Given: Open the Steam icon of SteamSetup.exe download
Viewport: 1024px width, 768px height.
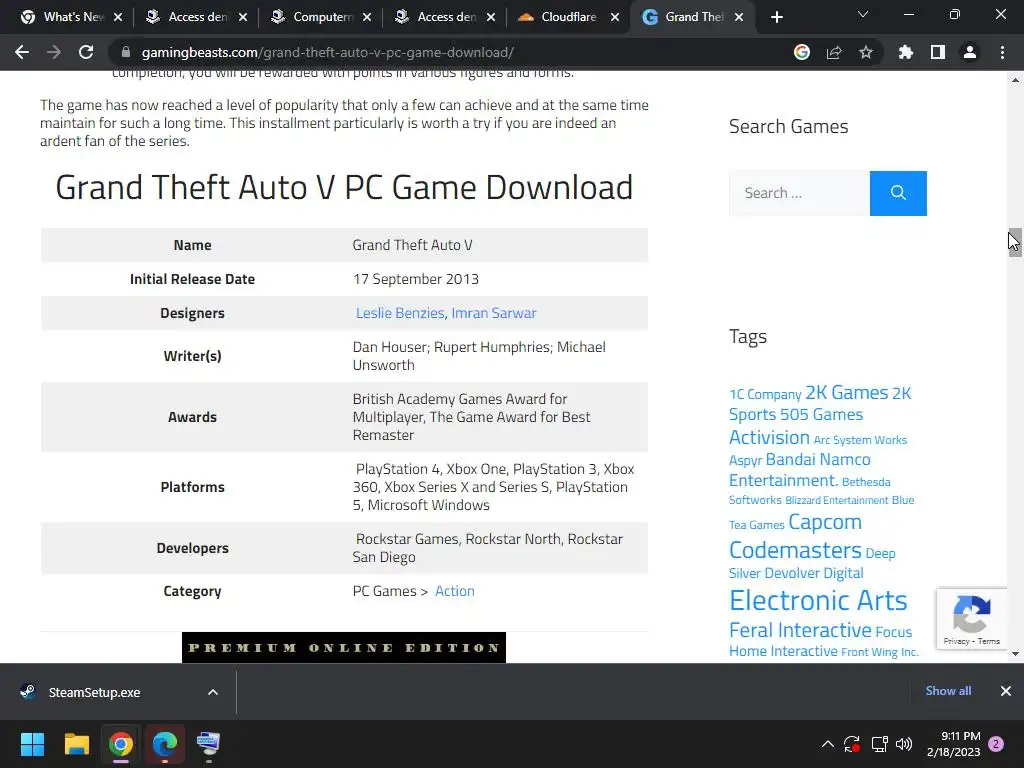Looking at the screenshot, I should coord(27,692).
